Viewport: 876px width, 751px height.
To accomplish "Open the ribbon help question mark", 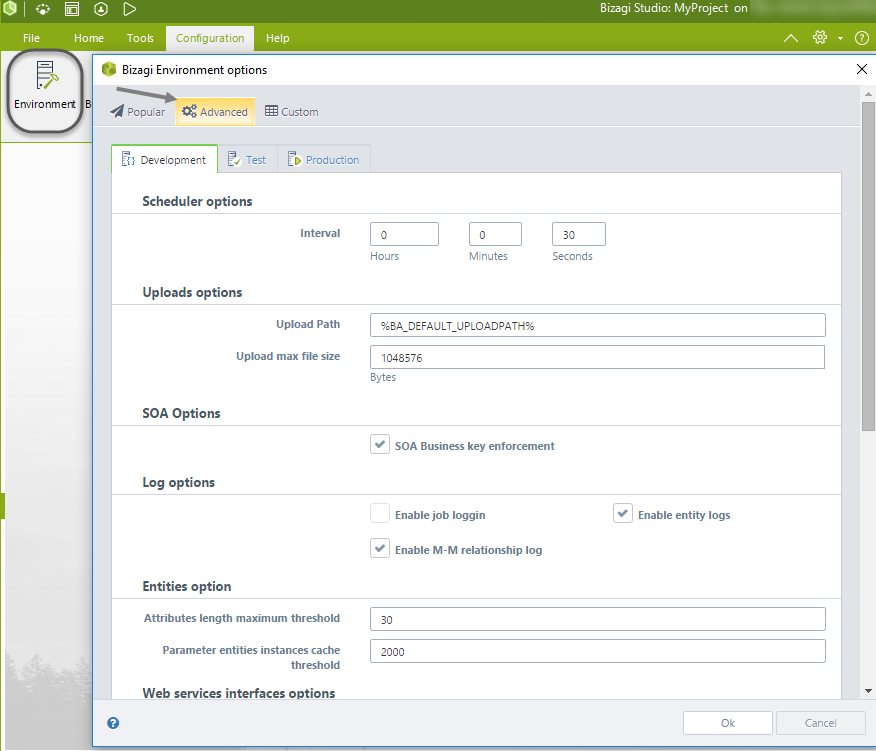I will point(861,38).
